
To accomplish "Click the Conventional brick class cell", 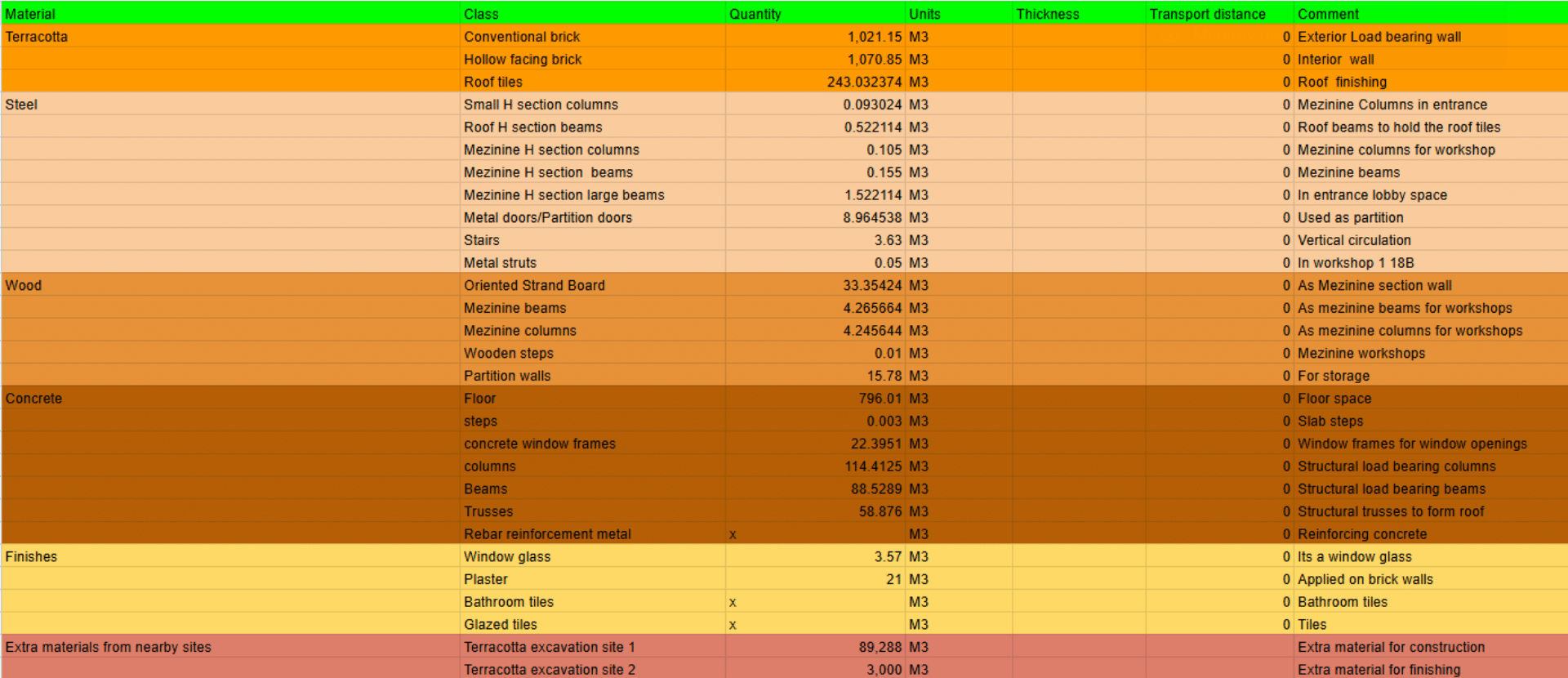I will pos(593,37).
